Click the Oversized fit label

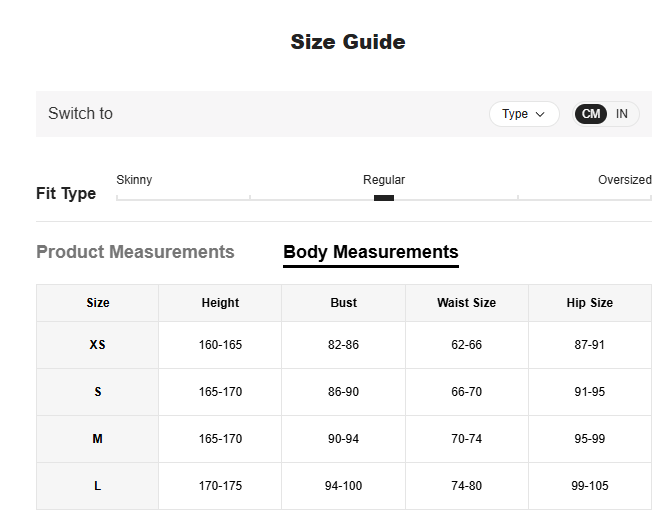coord(624,180)
